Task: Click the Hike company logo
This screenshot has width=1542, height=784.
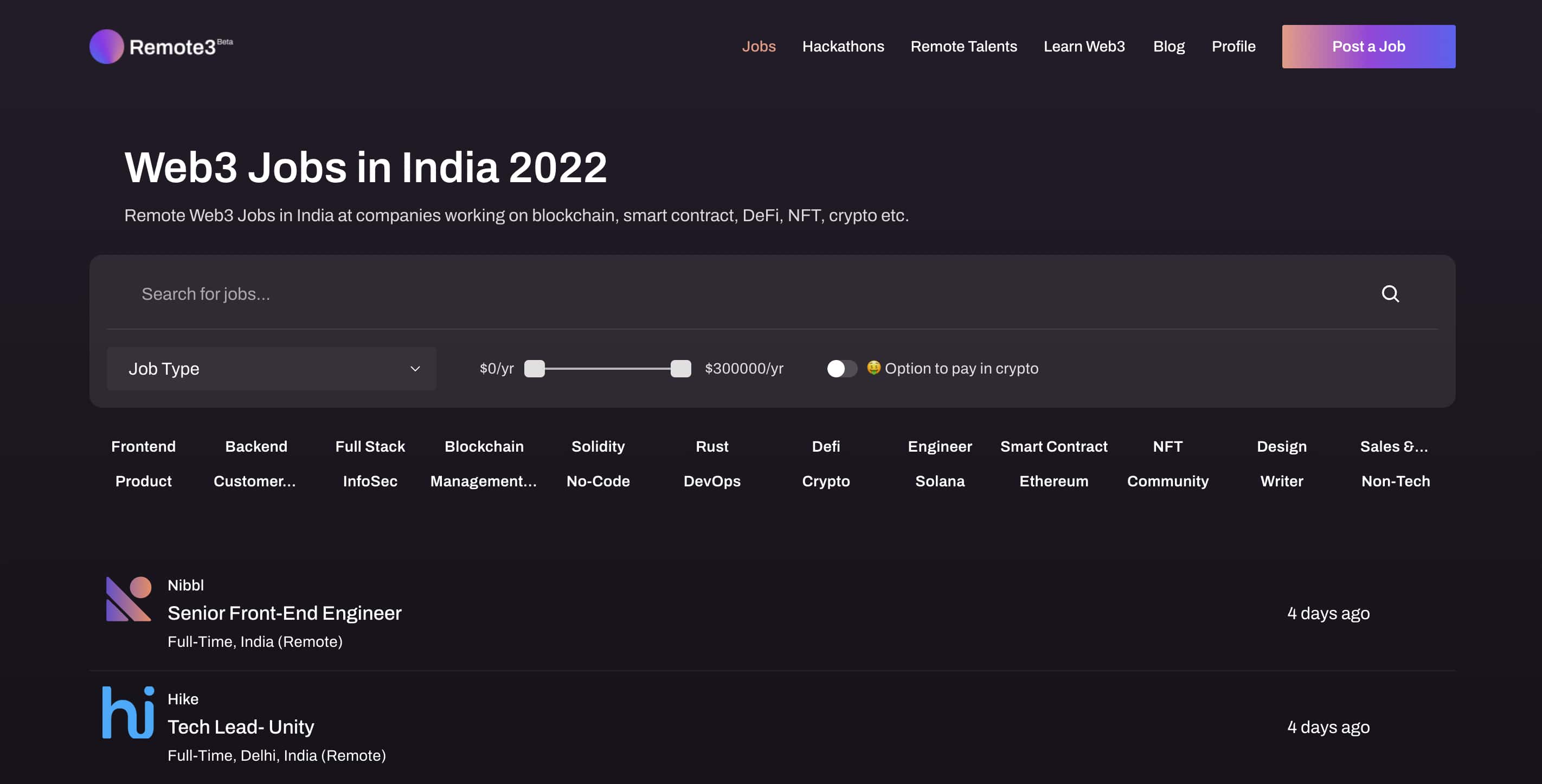Action: tap(128, 712)
